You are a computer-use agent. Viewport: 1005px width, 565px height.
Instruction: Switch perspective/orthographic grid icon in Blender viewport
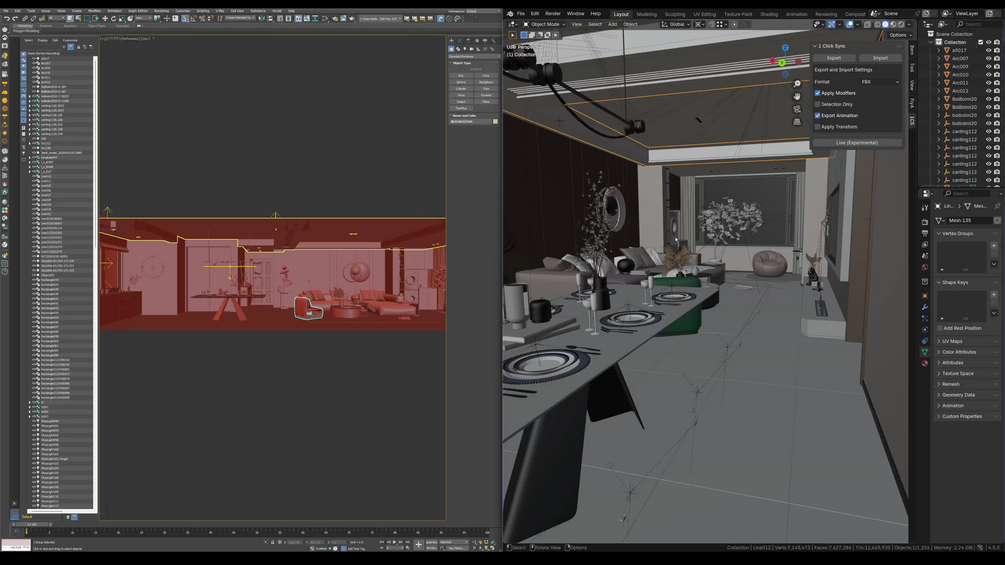(797, 121)
